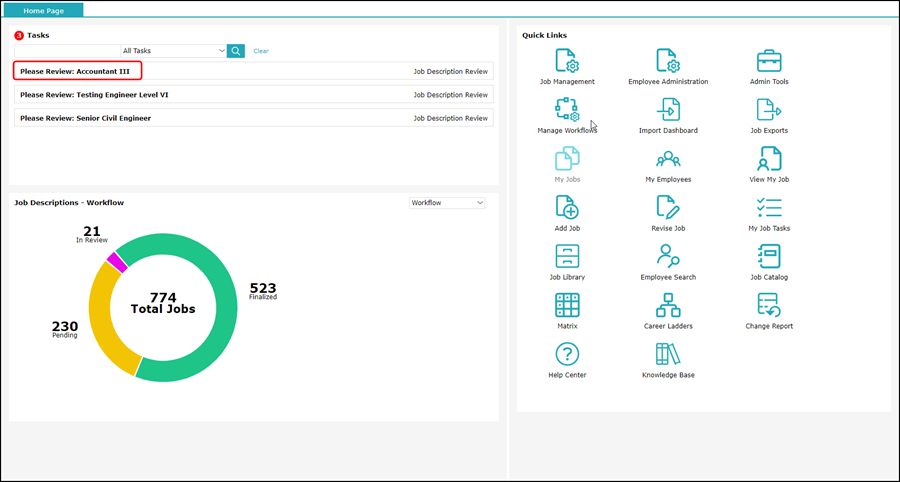Open the Please Review: Accountant III task
This screenshot has width=900, height=482.
pyautogui.click(x=77, y=71)
